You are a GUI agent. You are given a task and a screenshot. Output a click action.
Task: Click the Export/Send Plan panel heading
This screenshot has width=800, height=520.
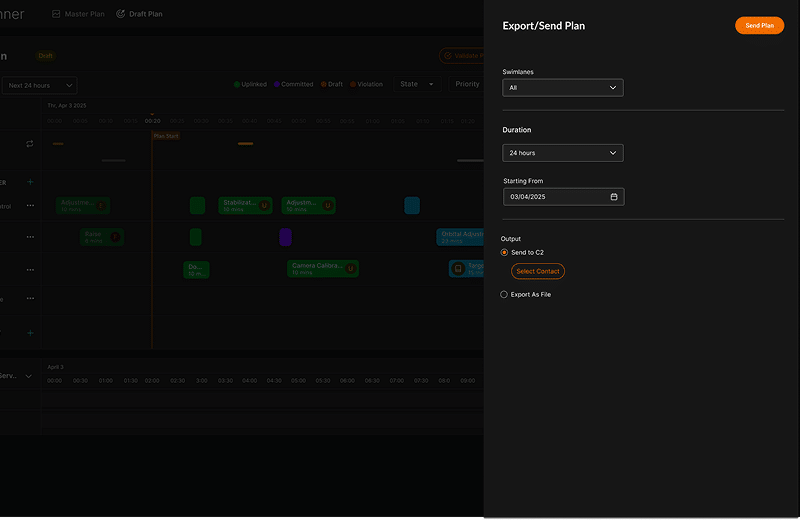(x=544, y=26)
